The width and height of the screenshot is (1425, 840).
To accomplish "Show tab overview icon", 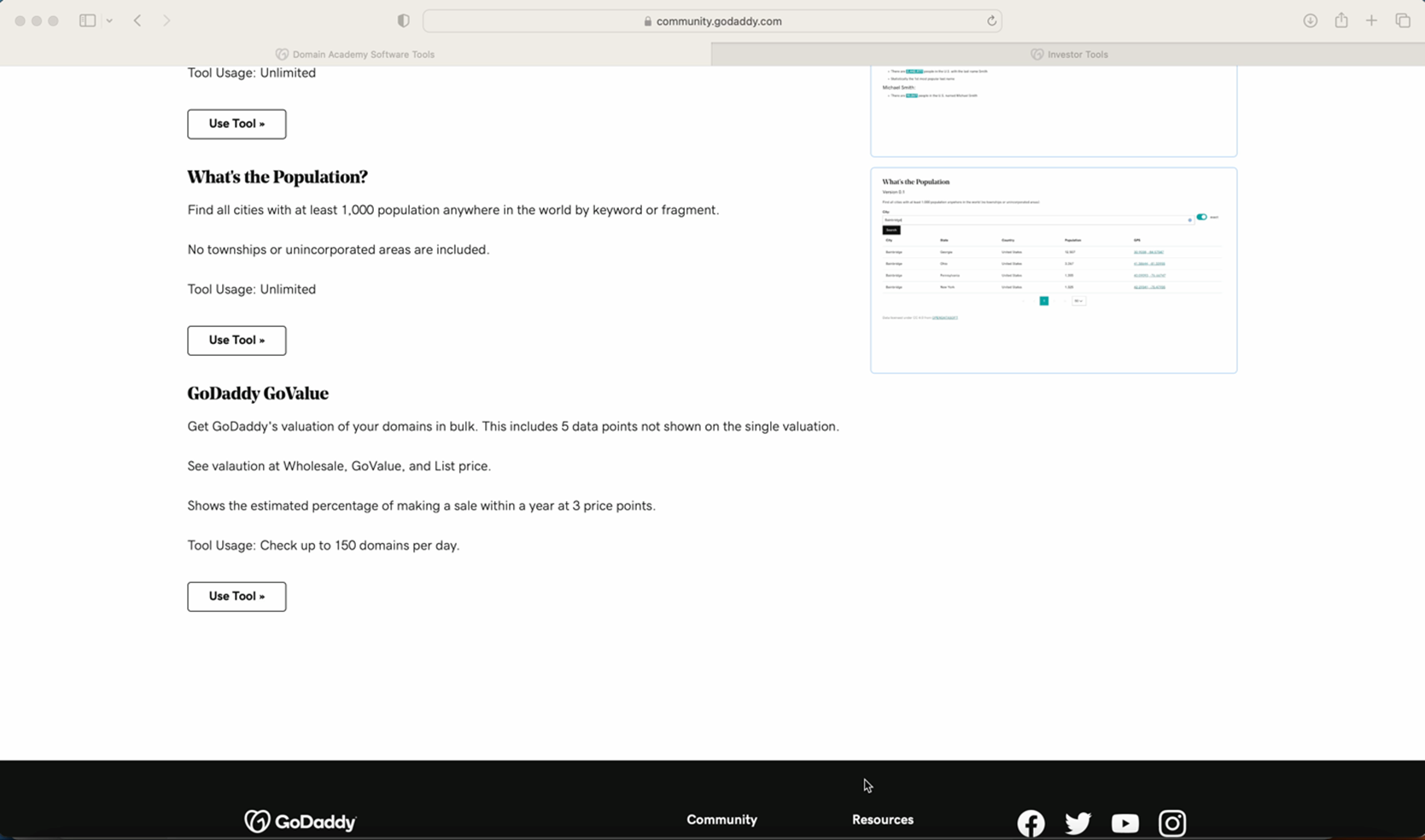I will (x=1403, y=20).
